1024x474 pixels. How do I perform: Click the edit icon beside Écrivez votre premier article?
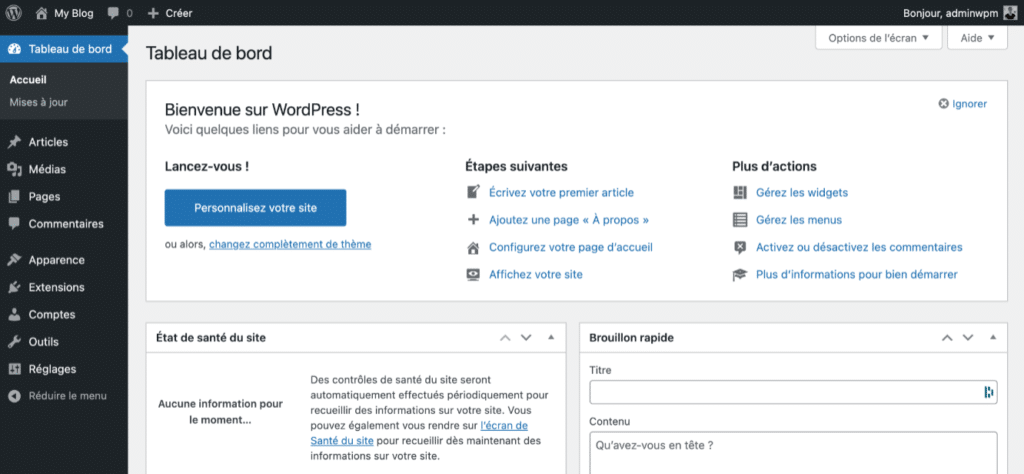click(473, 193)
